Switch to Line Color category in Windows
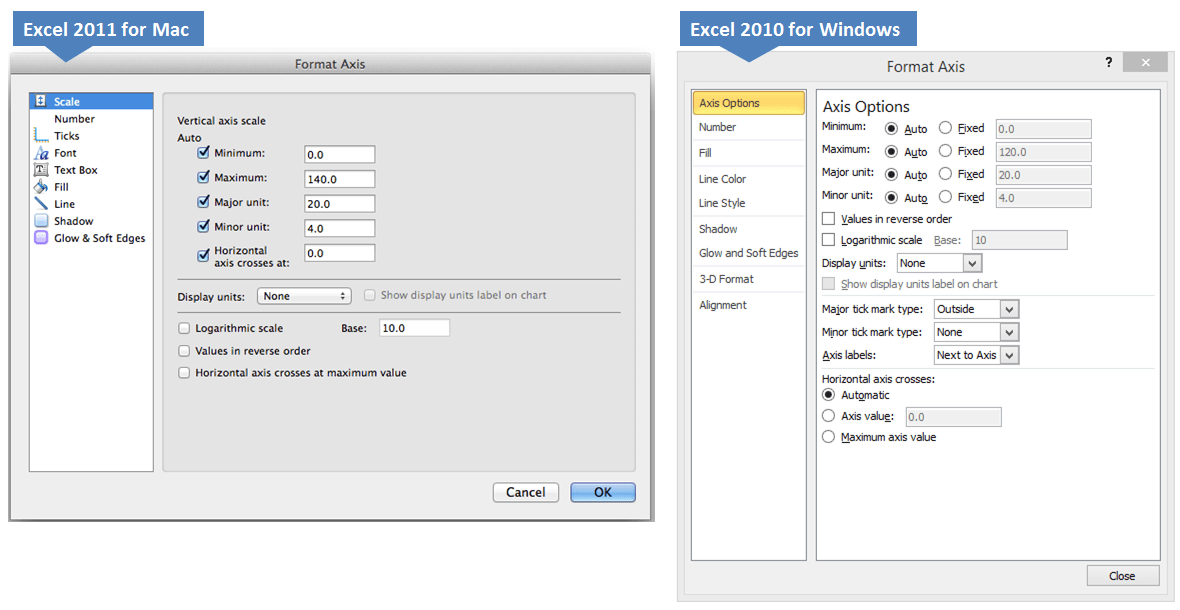1180x610 pixels. 722,179
